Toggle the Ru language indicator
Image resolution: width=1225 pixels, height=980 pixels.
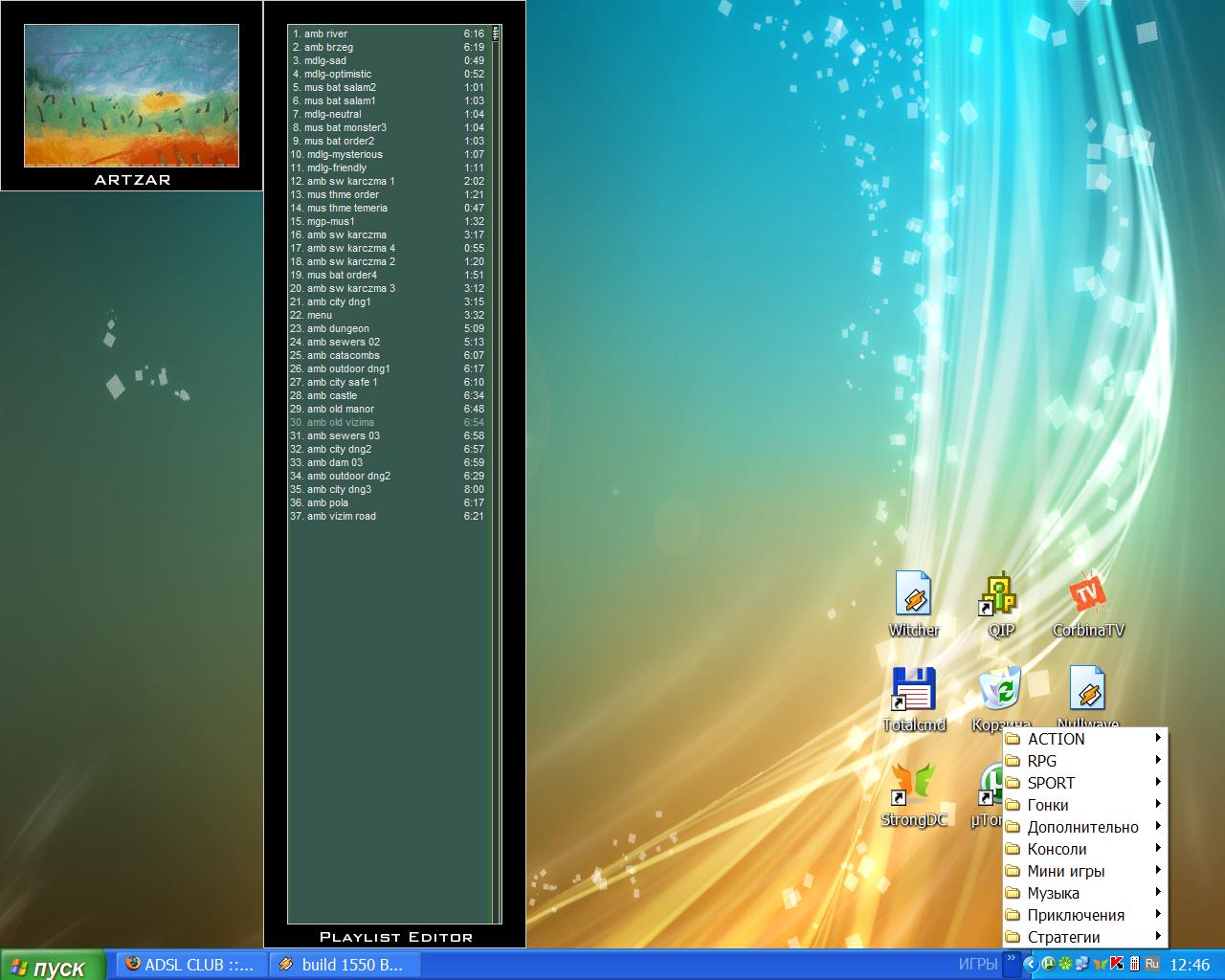pos(1151,964)
